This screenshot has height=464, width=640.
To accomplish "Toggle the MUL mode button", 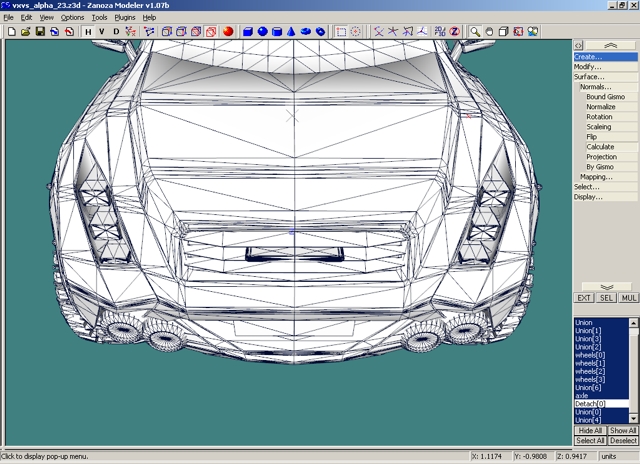I will [629, 298].
